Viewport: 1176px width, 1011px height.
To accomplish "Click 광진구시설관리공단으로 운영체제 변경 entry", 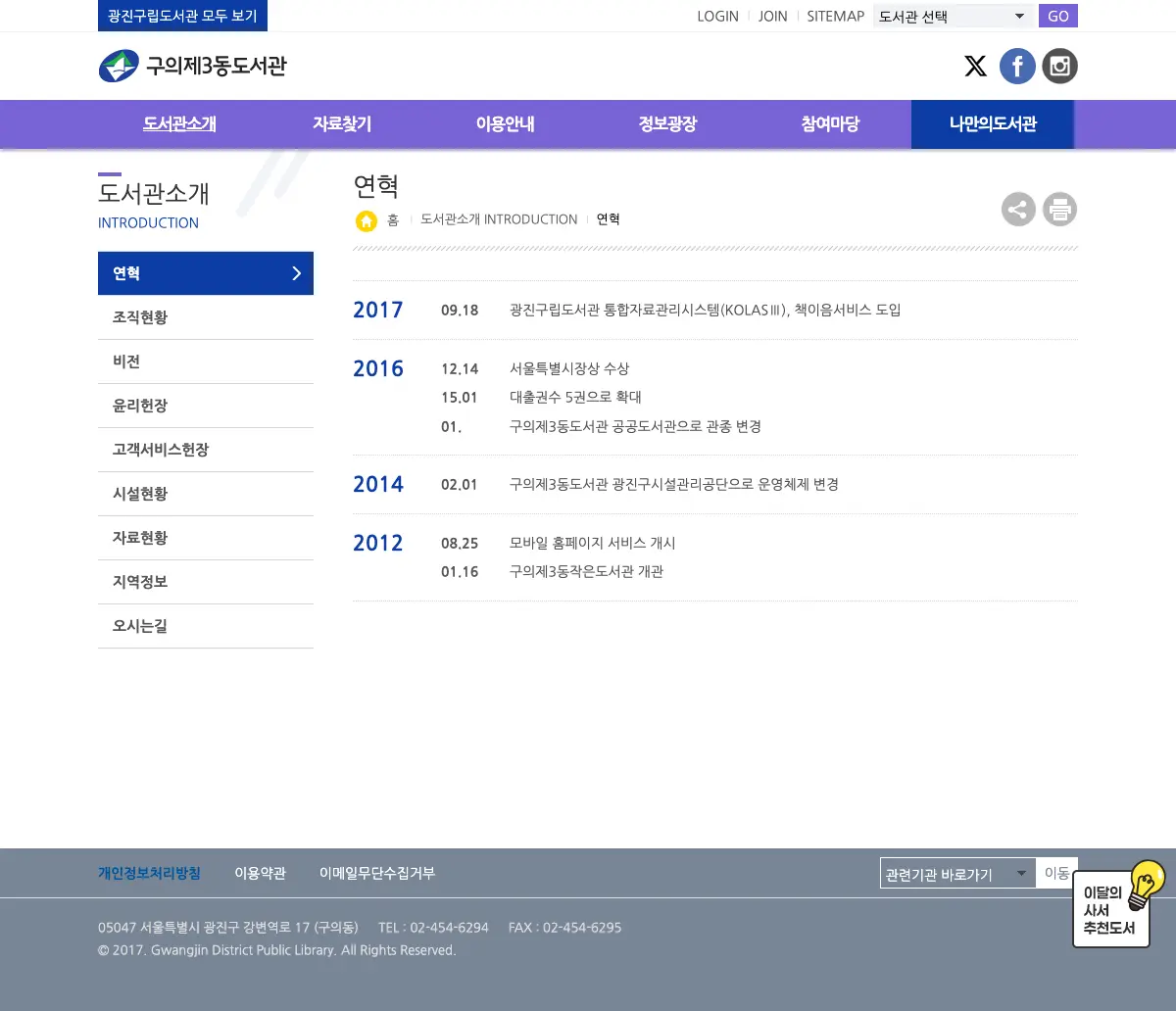I will pyautogui.click(x=674, y=484).
